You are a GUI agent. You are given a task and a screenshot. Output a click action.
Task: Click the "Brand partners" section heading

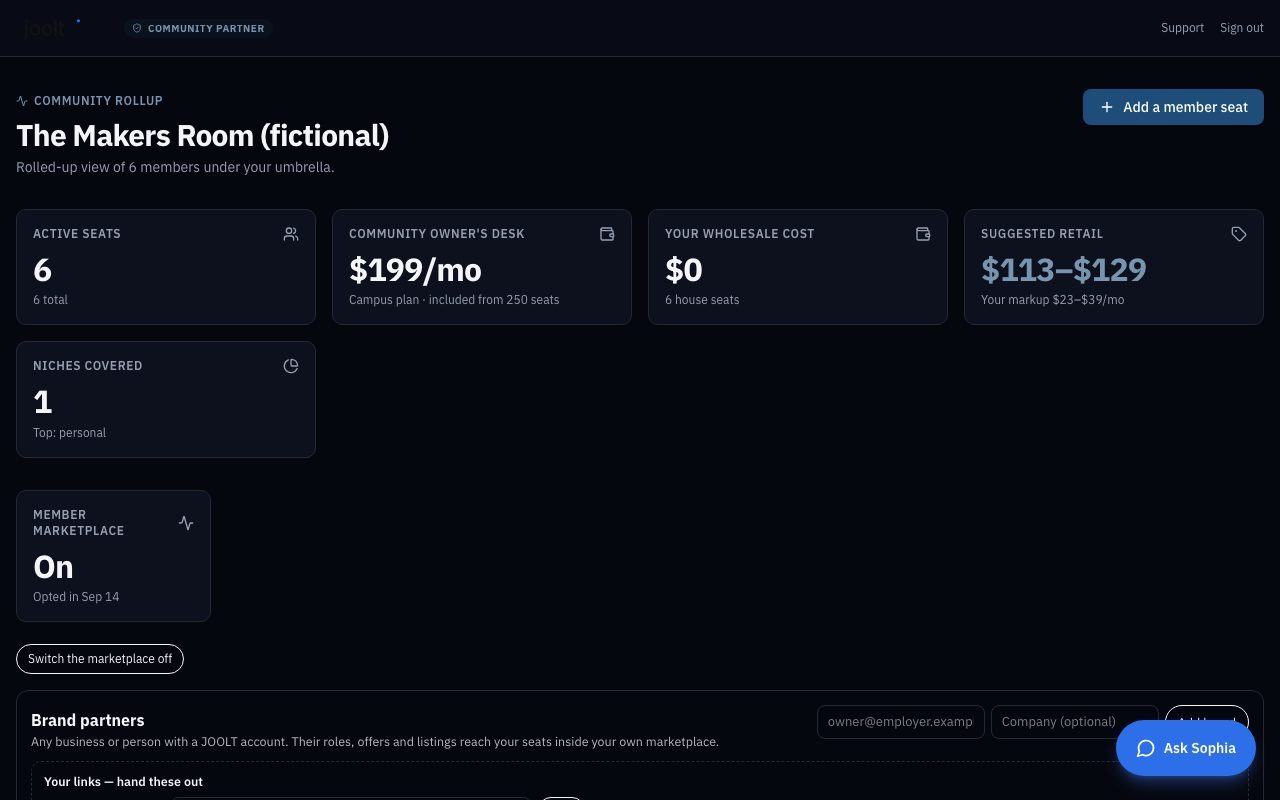click(88, 720)
